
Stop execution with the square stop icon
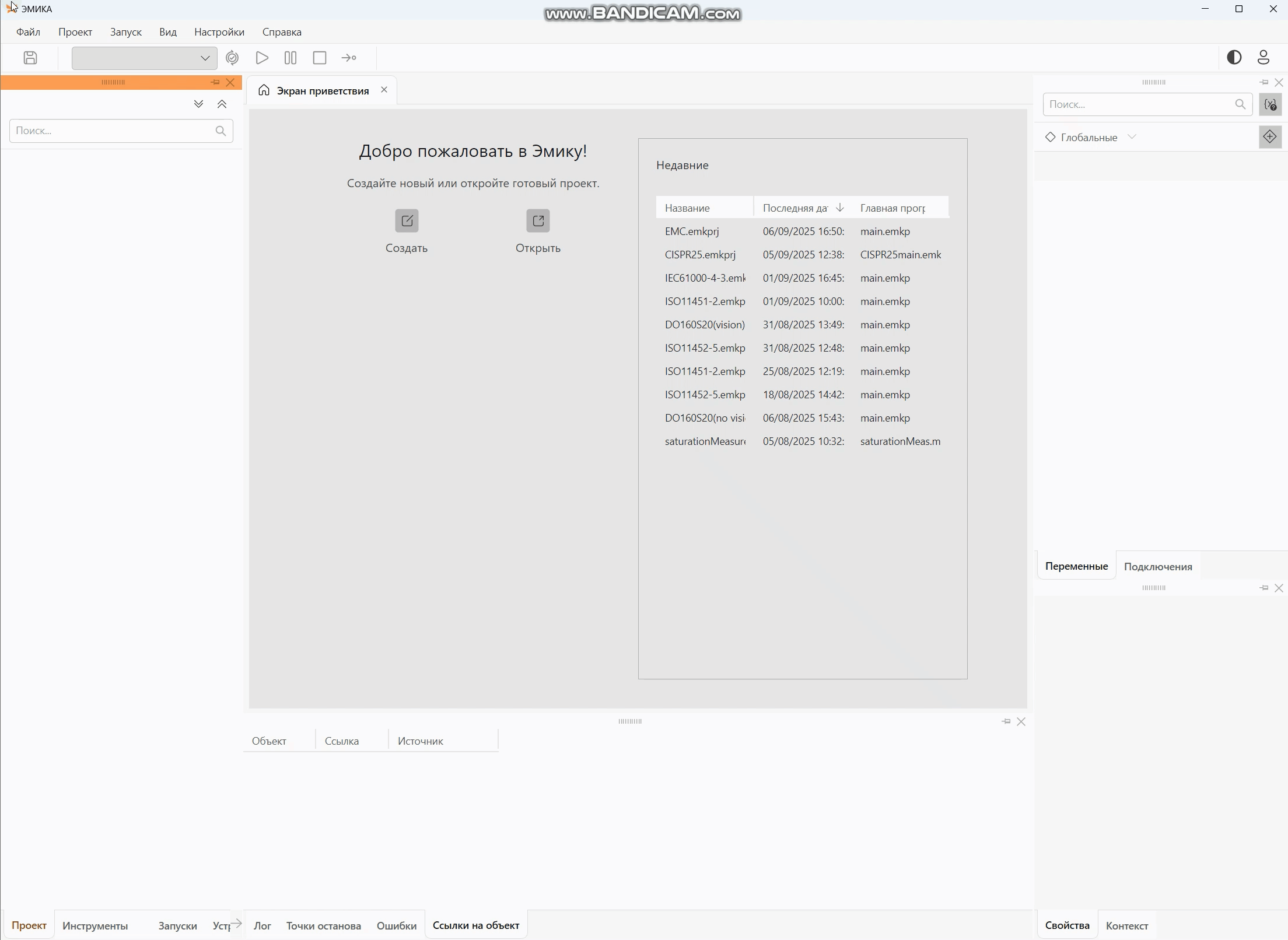pos(320,58)
